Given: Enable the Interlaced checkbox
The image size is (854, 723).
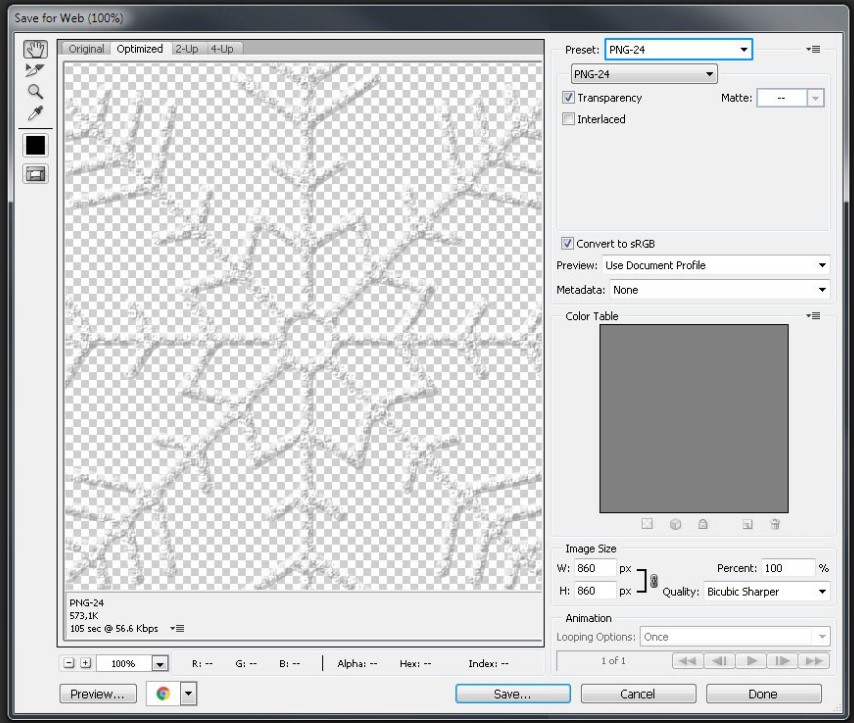Looking at the screenshot, I should click(x=568, y=119).
